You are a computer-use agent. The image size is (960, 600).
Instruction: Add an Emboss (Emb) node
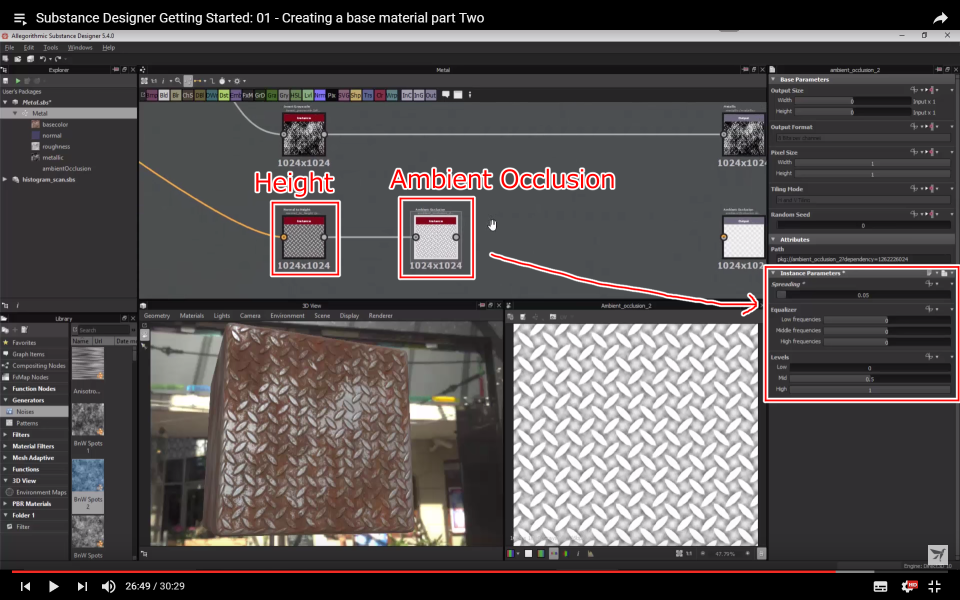(x=236, y=95)
